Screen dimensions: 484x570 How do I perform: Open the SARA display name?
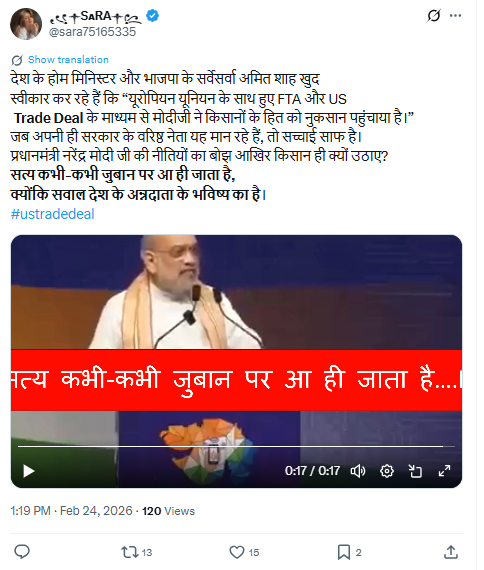(96, 16)
